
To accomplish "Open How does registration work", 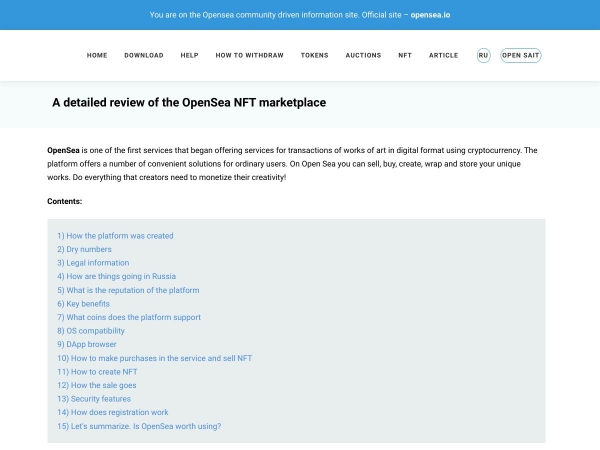I will pyautogui.click(x=112, y=412).
